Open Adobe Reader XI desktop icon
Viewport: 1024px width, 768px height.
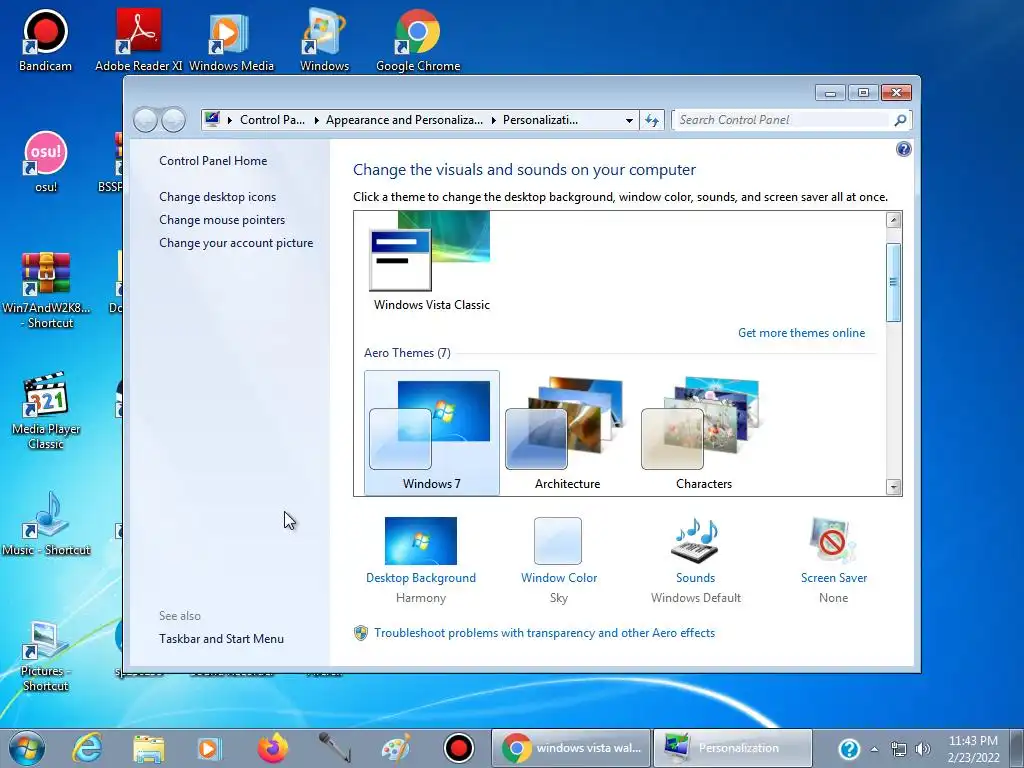pyautogui.click(x=138, y=40)
